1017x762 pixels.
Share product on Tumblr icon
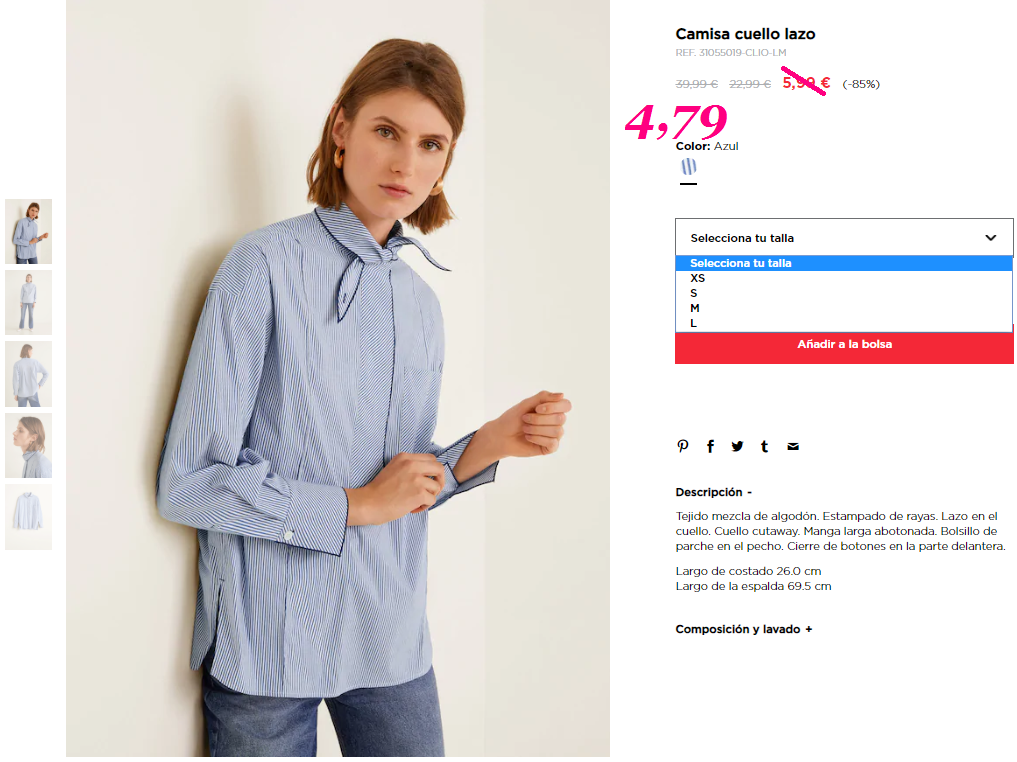pyautogui.click(x=765, y=446)
